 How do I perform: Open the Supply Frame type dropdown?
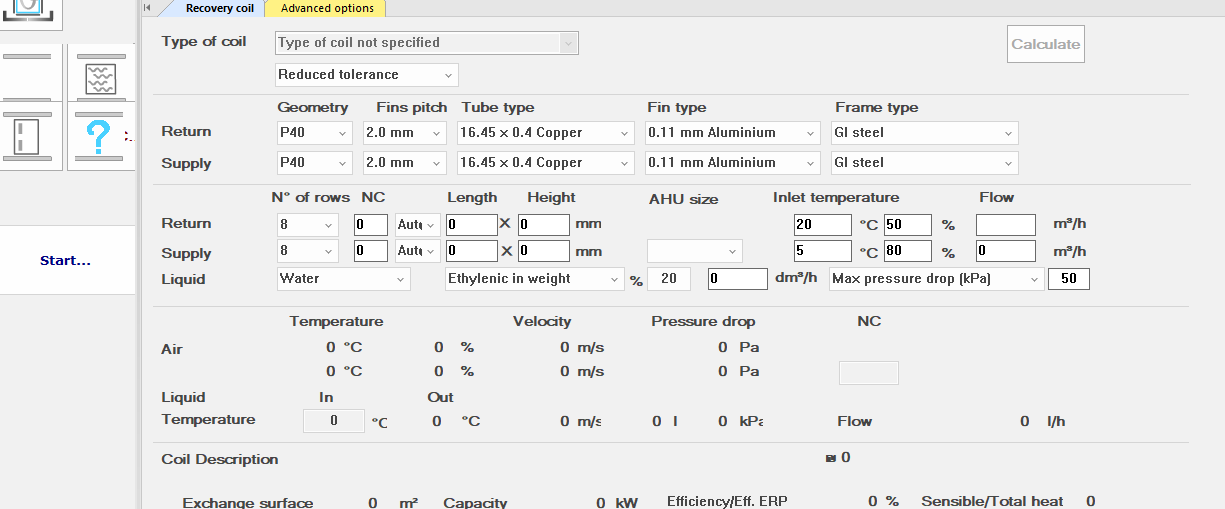point(925,163)
